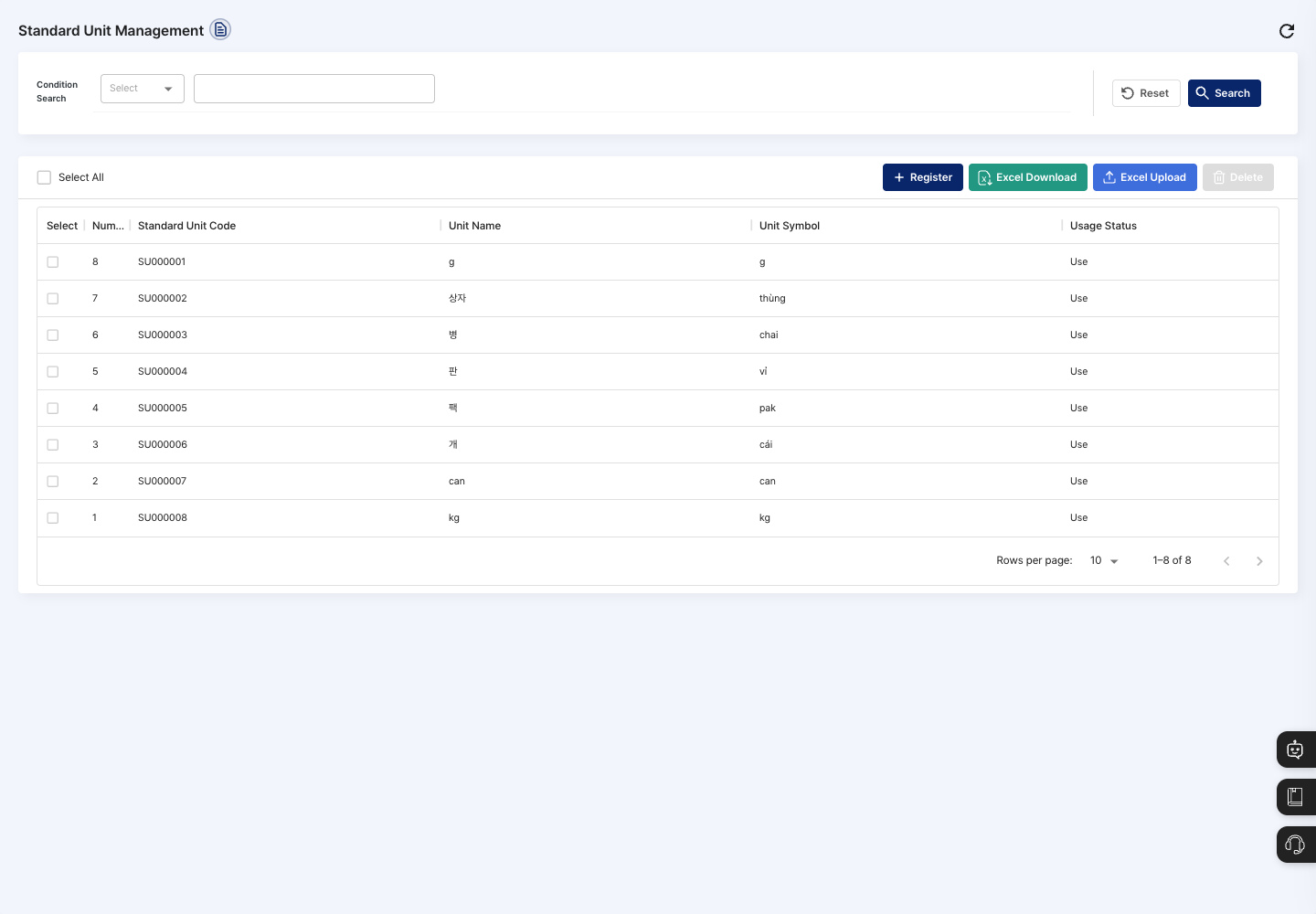
Task: Open the chatbot assistant side icon
Action: tap(1296, 749)
